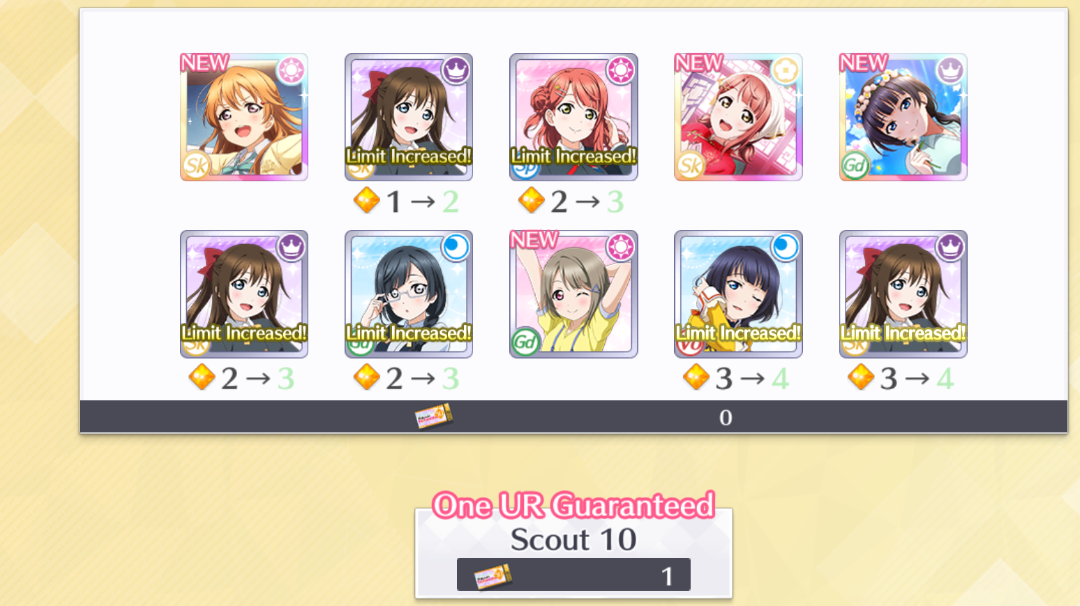Viewport: 1080px width, 606px height.
Task: Click the blue moon attribute icon on glasses card
Action: point(456,247)
